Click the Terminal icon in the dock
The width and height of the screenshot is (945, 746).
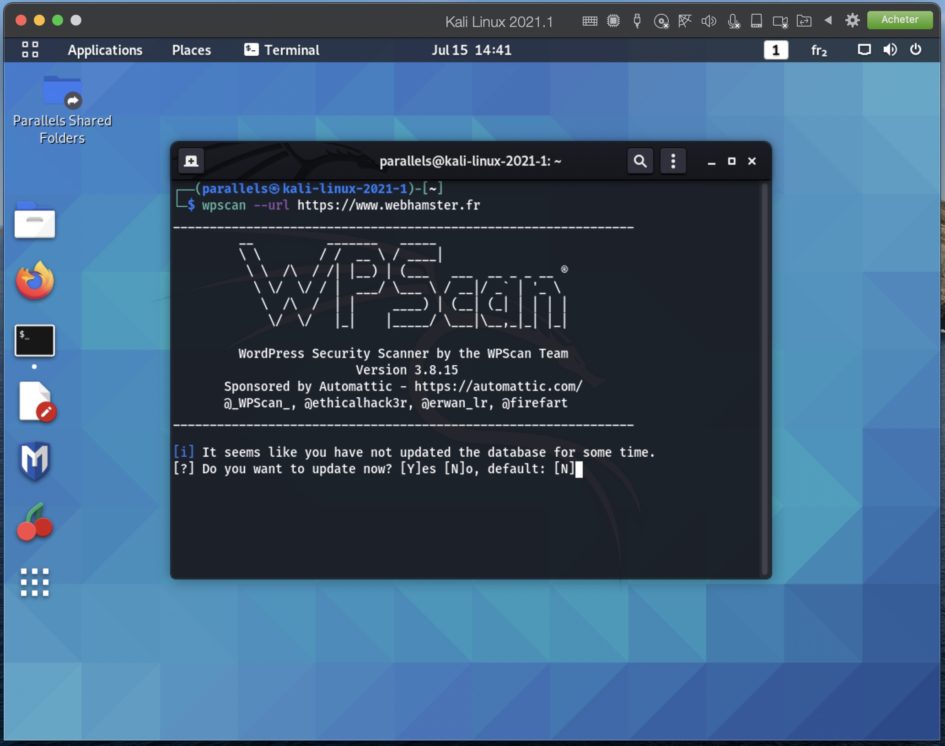click(35, 340)
